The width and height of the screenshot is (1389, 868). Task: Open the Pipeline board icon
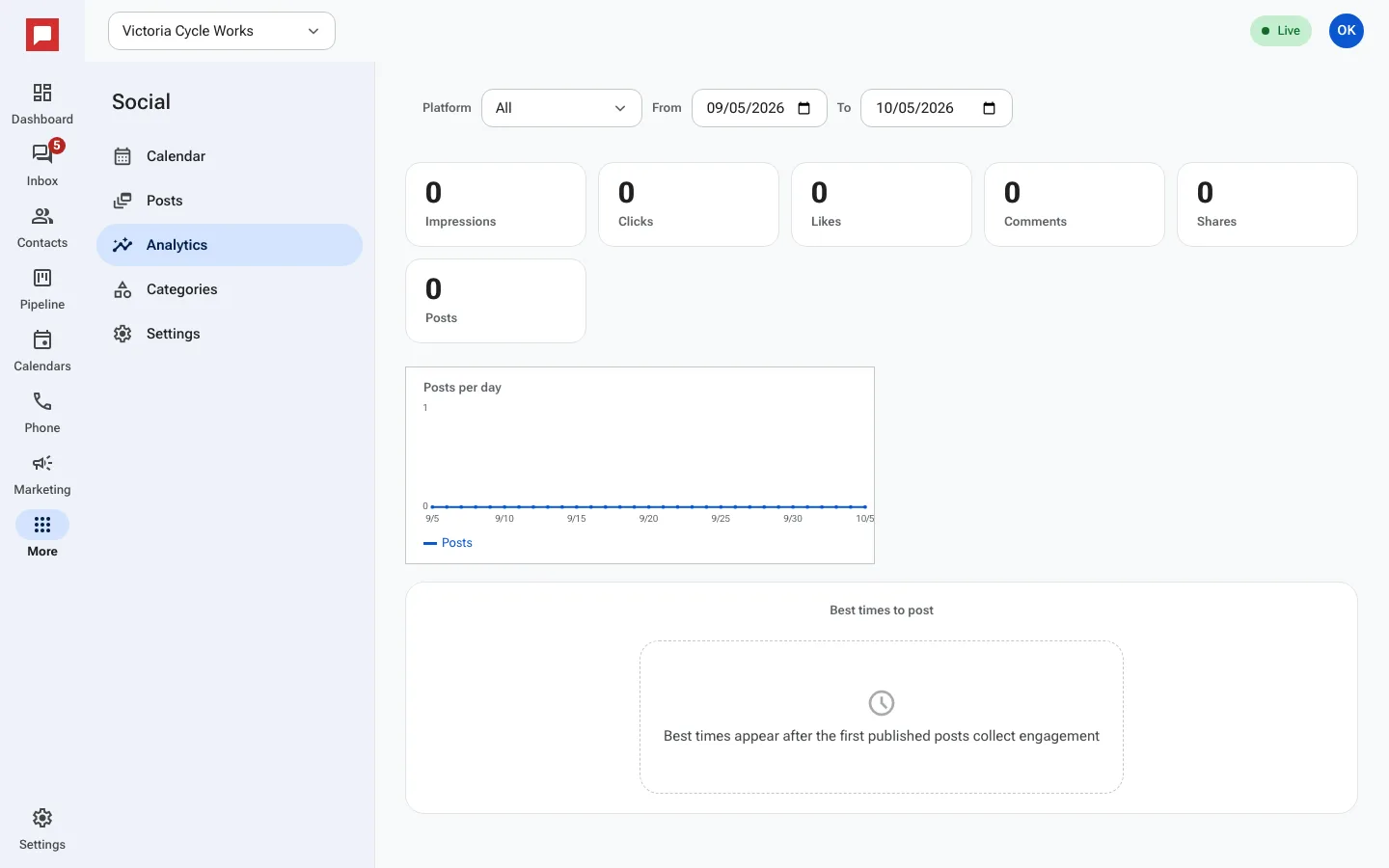pos(42,278)
